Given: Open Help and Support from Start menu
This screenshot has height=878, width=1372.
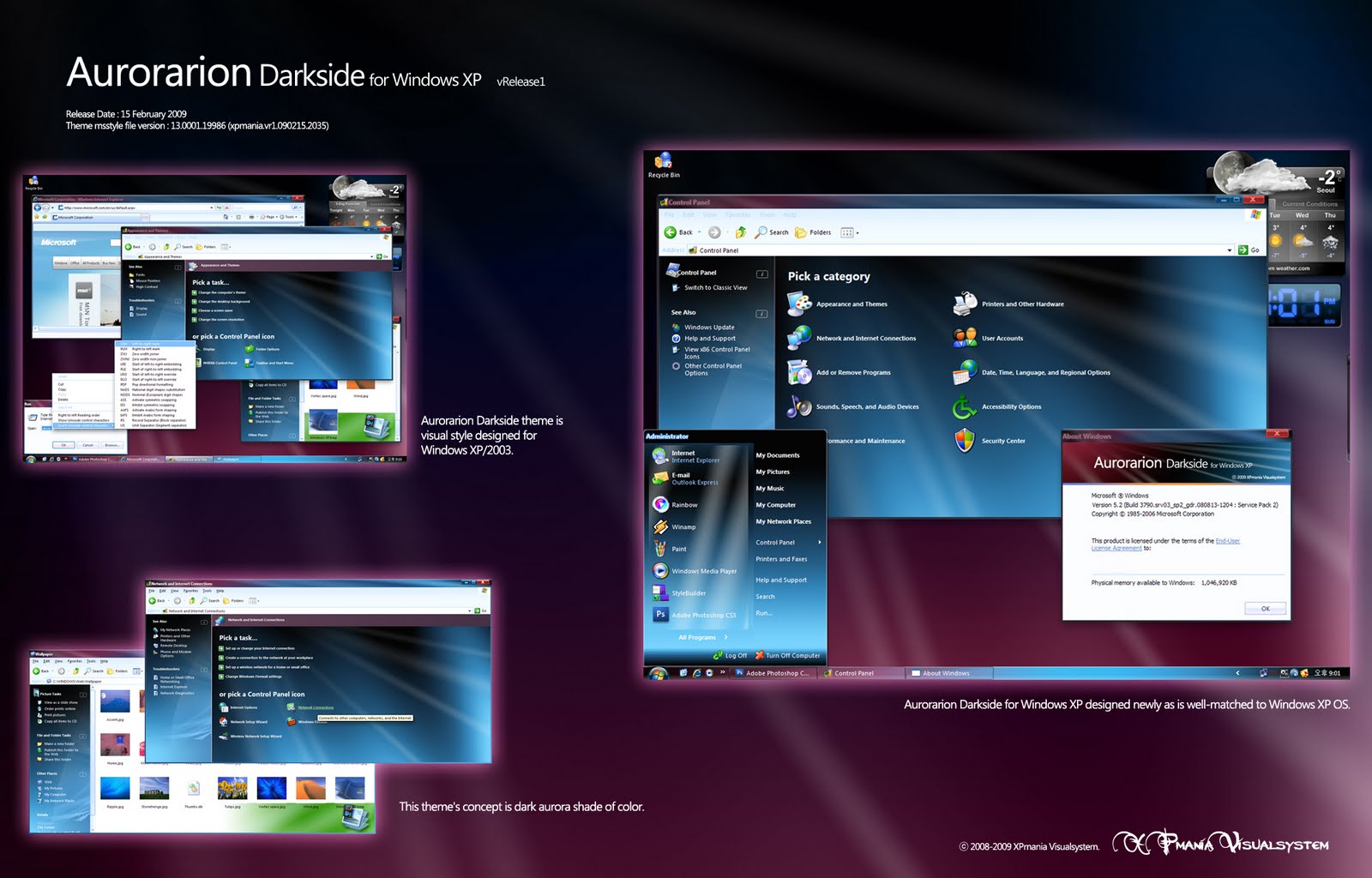Looking at the screenshot, I should pyautogui.click(x=781, y=580).
